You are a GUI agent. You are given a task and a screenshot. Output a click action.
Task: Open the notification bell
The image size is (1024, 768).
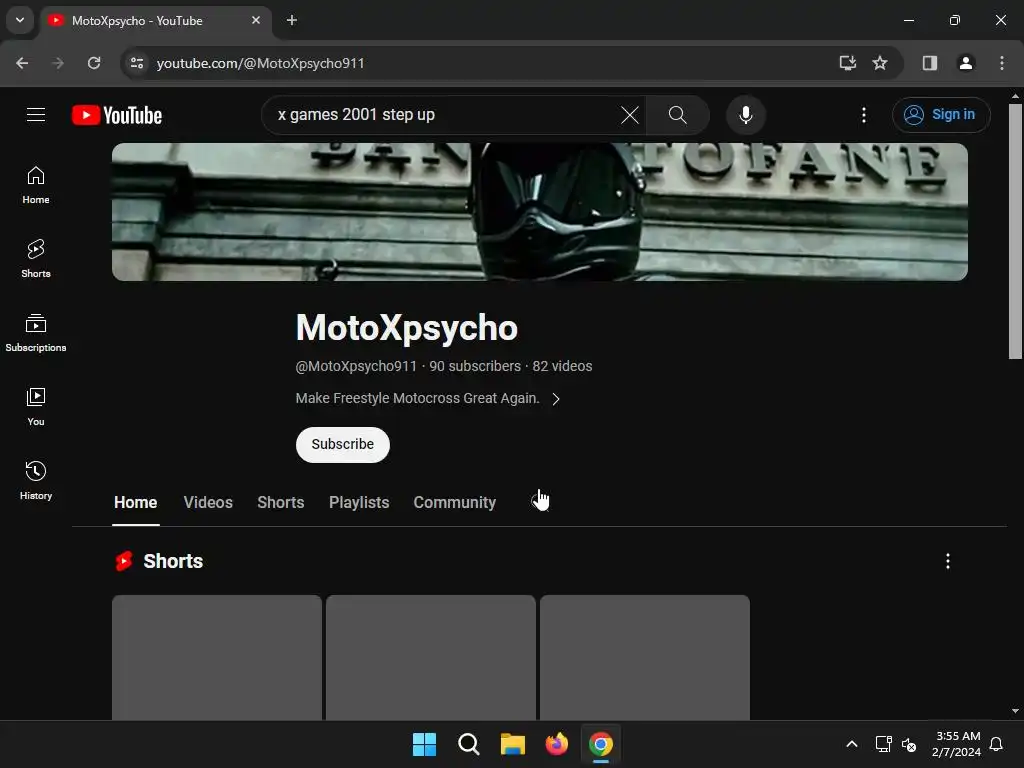(x=996, y=744)
